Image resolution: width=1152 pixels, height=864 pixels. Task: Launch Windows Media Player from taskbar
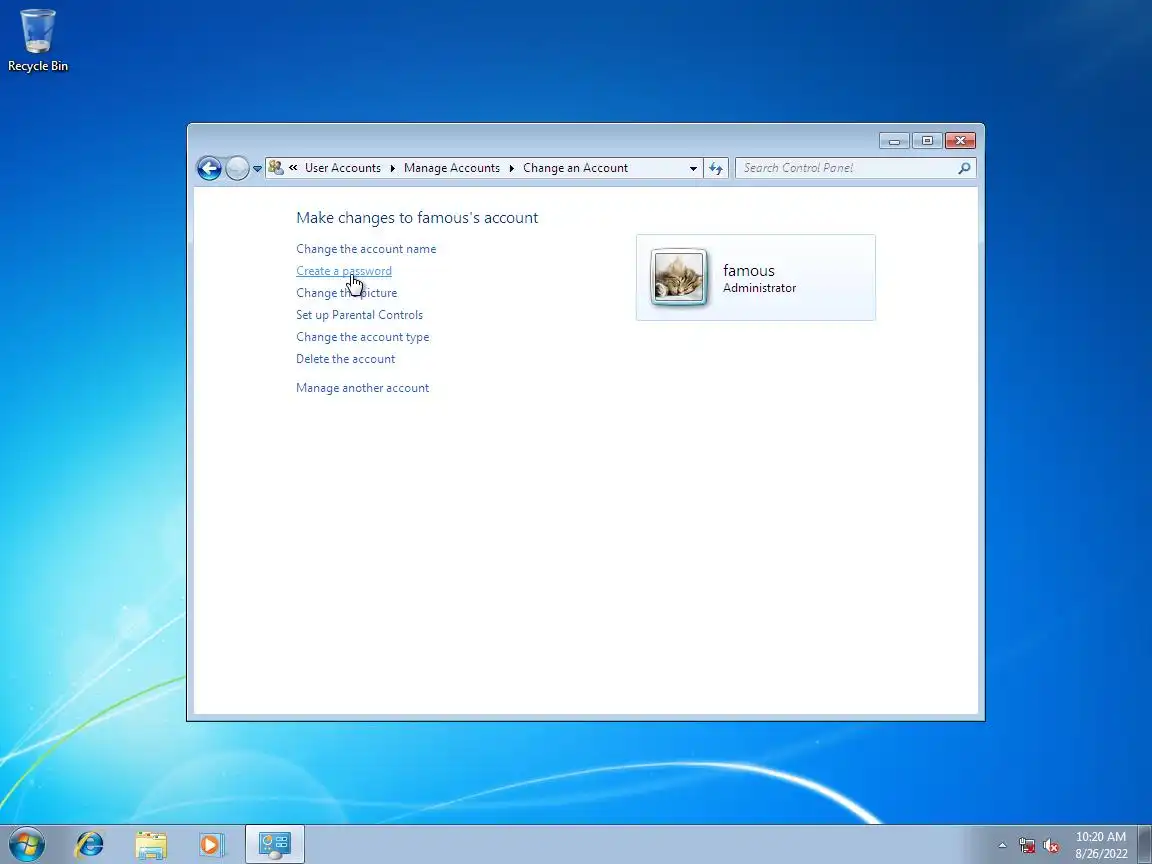[212, 845]
